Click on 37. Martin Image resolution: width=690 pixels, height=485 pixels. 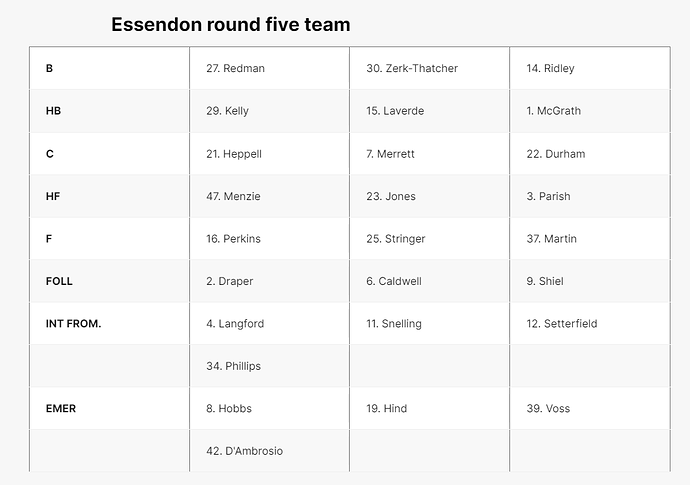pyautogui.click(x=551, y=239)
